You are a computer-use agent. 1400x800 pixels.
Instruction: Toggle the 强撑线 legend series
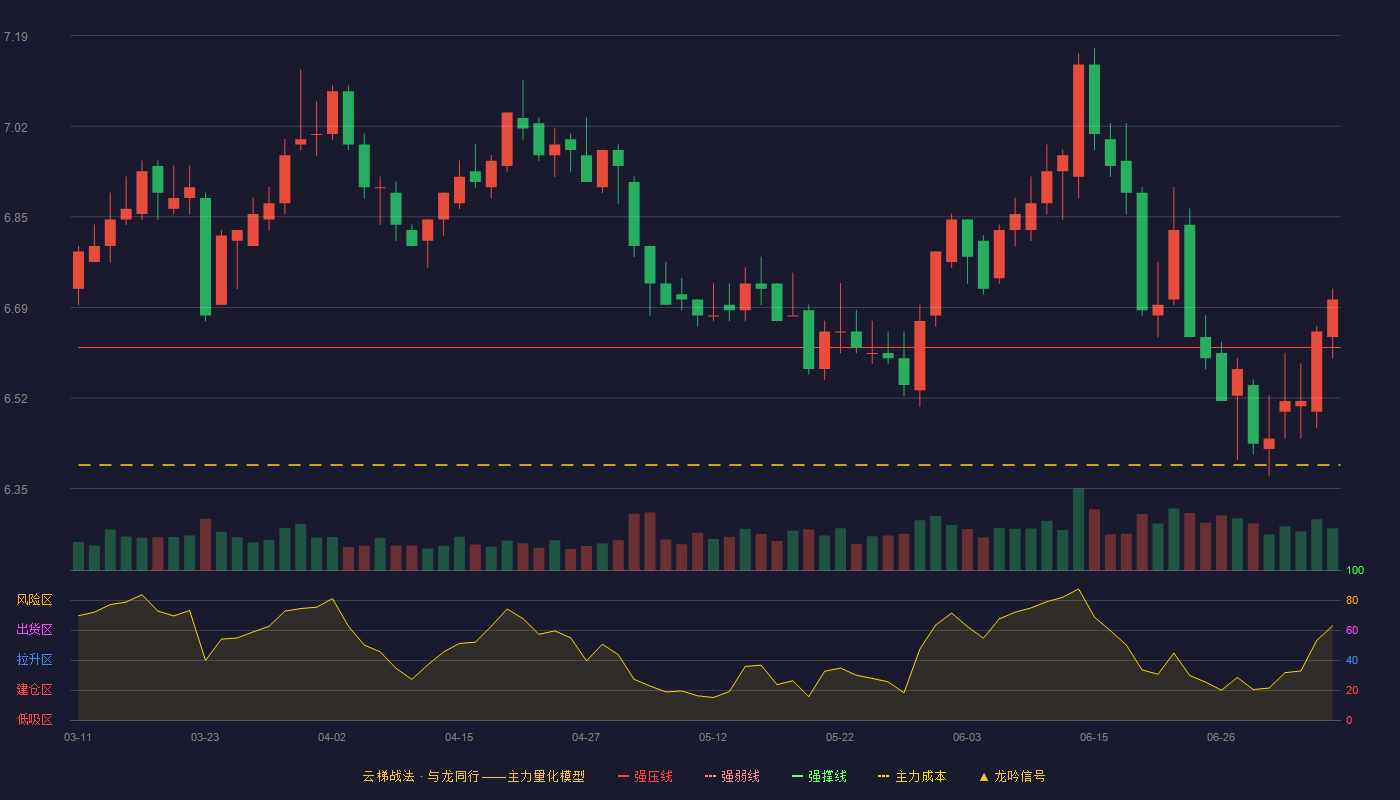pos(819,776)
